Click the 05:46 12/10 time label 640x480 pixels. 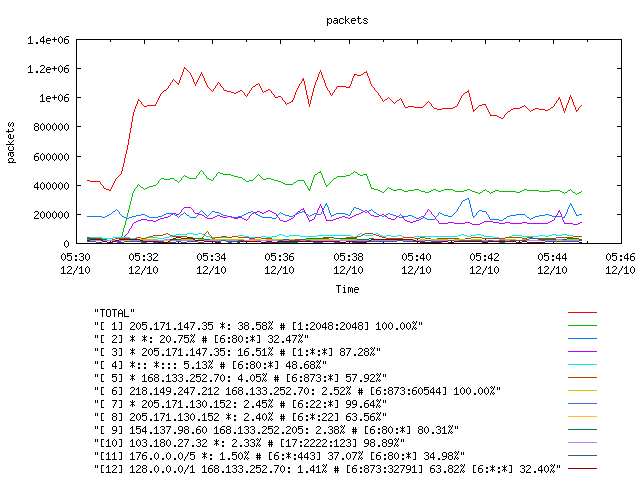click(620, 264)
